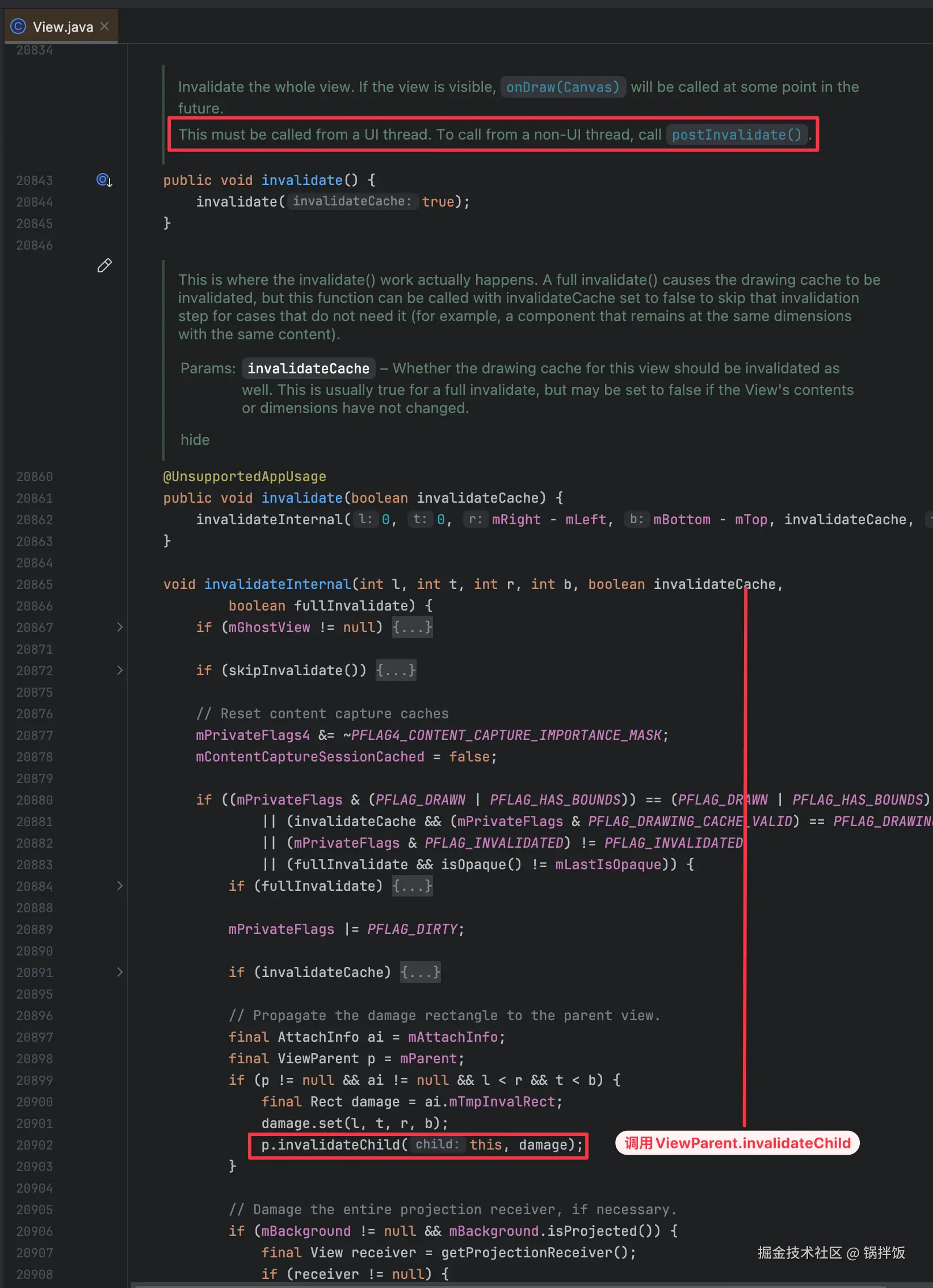933x1288 pixels.
Task: Unfold the {...} placeholder after mGhostView check
Action: [412, 628]
